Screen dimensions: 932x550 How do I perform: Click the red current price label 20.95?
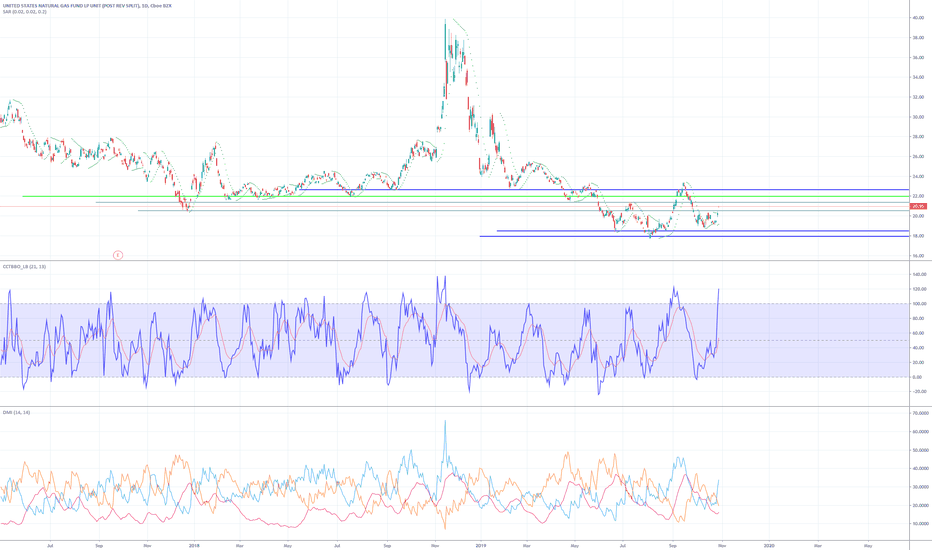tap(918, 206)
